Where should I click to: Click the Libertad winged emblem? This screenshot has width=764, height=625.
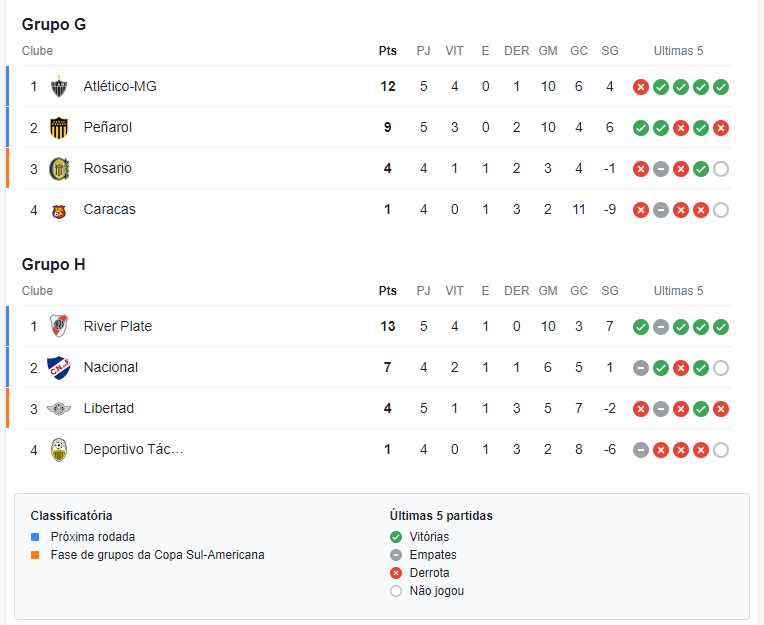(x=59, y=409)
